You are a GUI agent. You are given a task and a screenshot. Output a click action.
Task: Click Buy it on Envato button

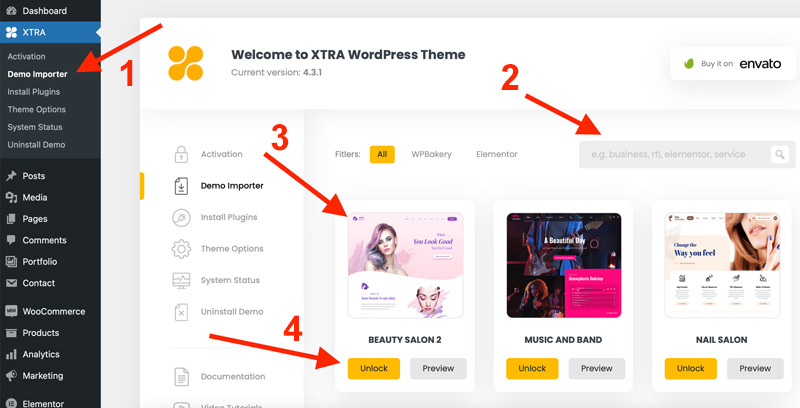733,64
